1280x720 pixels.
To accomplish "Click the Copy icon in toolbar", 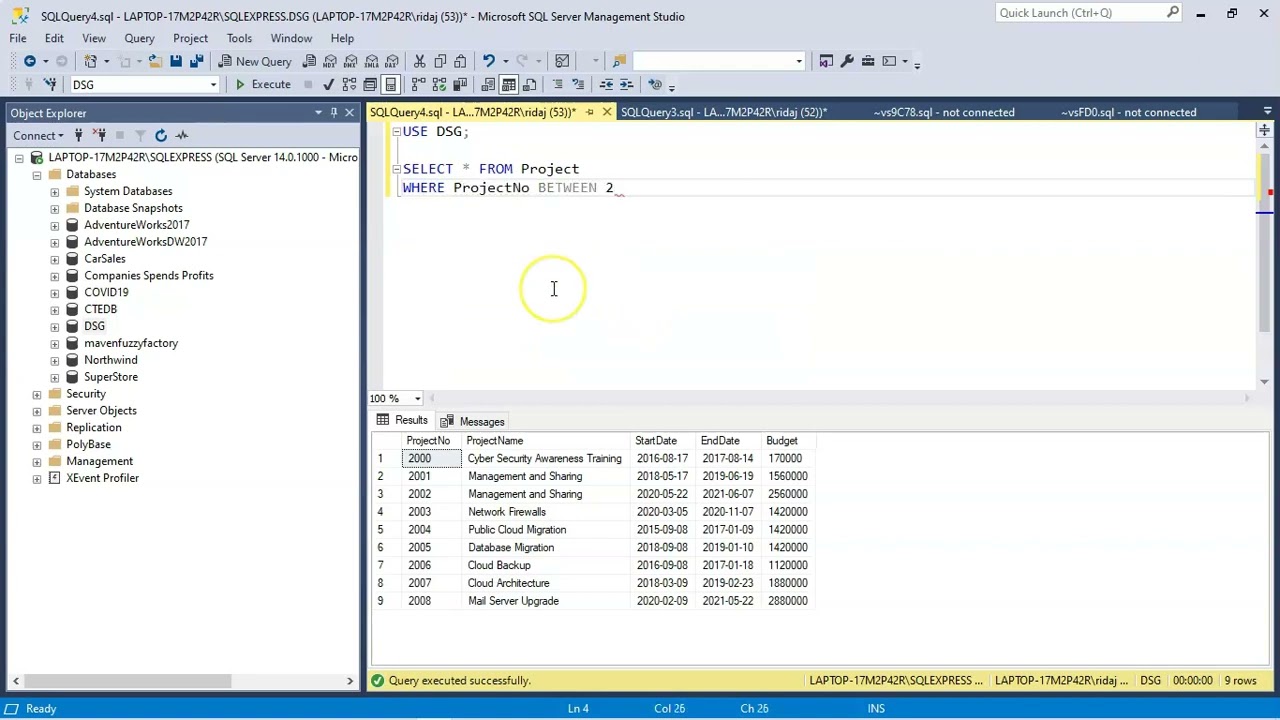I will pos(440,61).
